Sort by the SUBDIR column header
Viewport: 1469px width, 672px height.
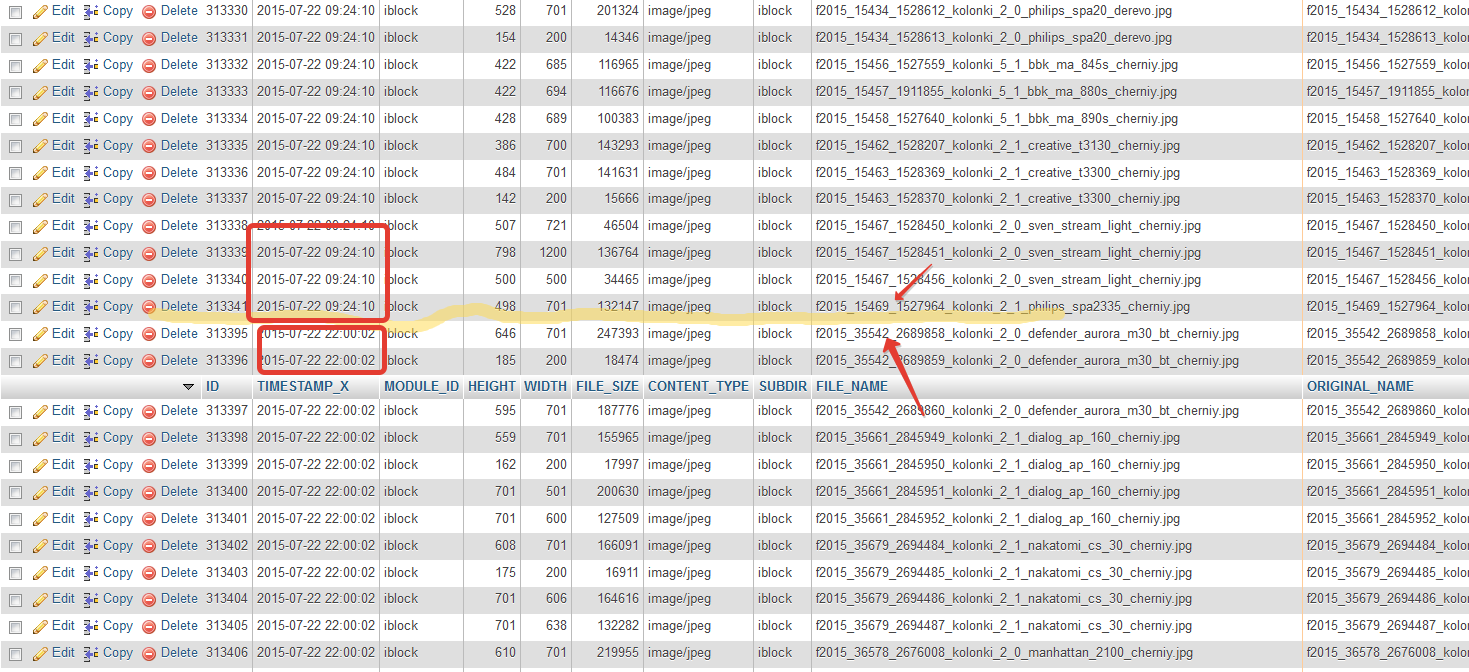782,386
